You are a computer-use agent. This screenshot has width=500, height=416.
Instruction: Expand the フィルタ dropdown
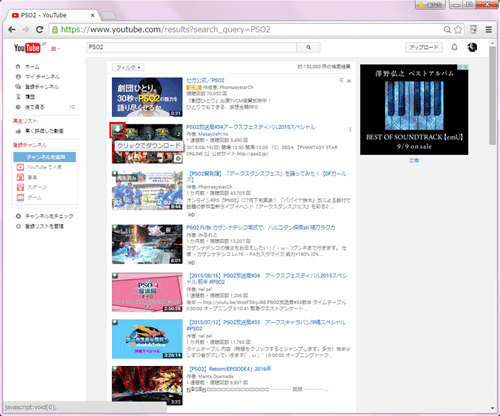point(128,67)
